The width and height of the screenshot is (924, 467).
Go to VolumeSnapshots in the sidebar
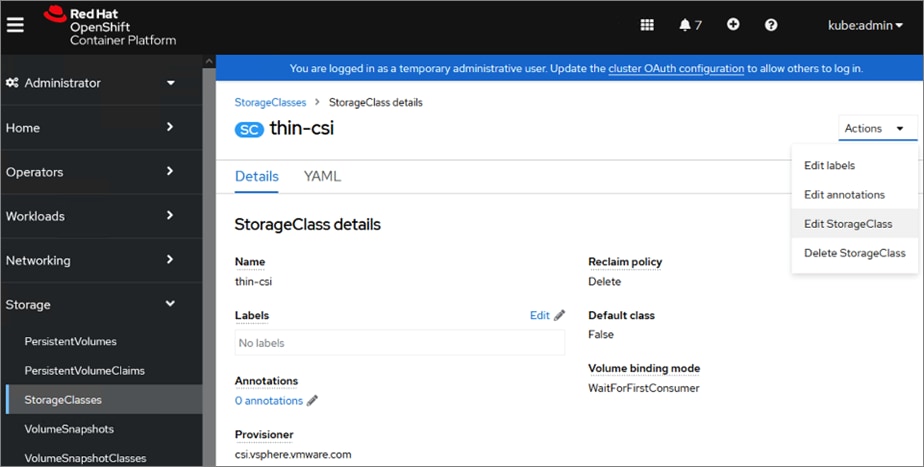coord(69,429)
